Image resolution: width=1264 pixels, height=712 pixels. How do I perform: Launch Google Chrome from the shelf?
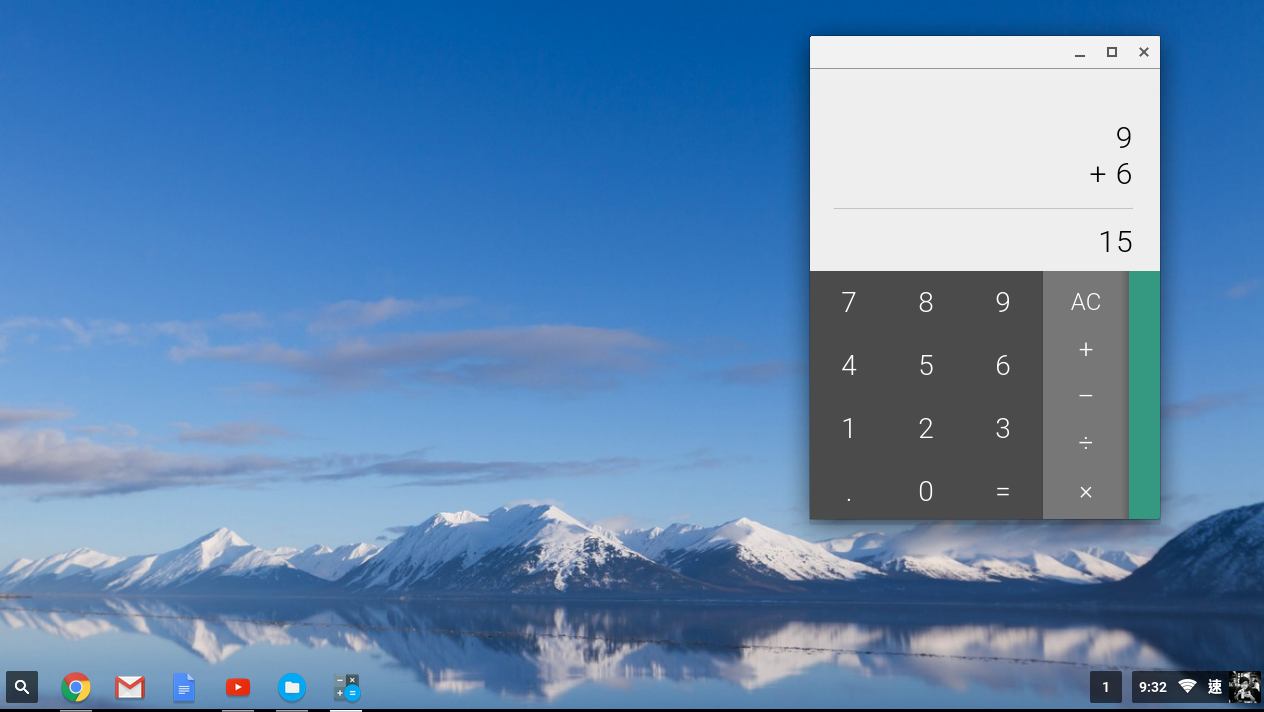pos(76,687)
